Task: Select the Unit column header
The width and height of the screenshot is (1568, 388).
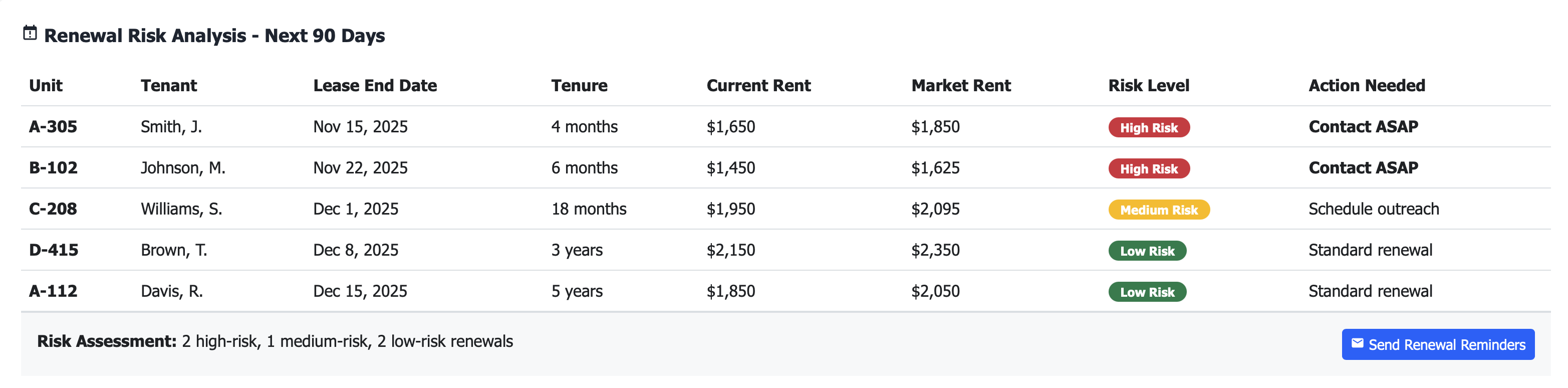Action: point(45,85)
